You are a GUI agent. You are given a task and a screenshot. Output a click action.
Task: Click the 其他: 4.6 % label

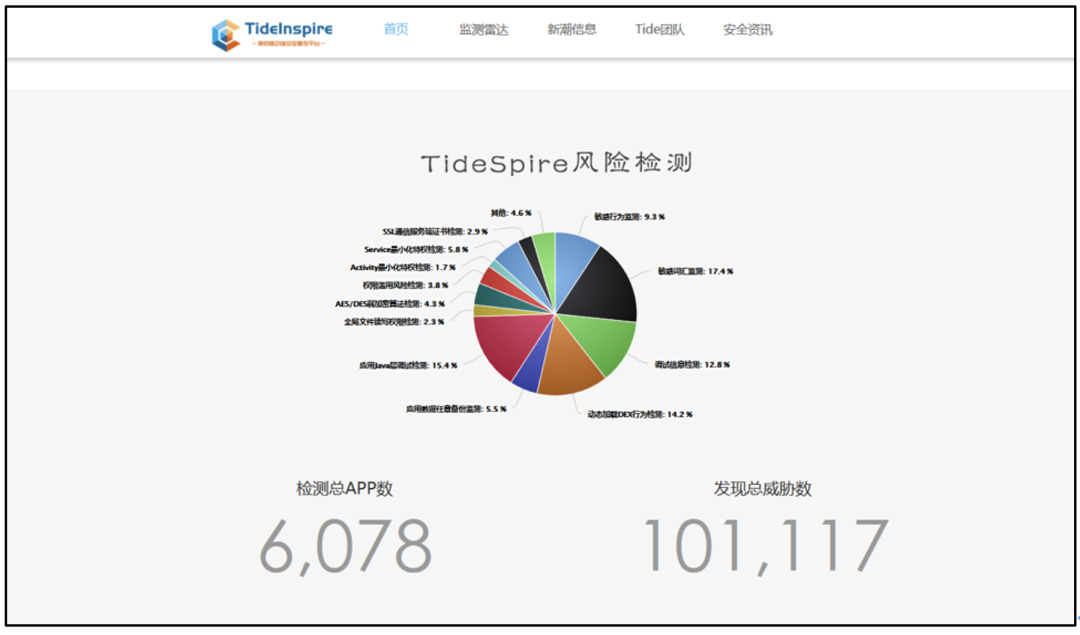[x=511, y=213]
